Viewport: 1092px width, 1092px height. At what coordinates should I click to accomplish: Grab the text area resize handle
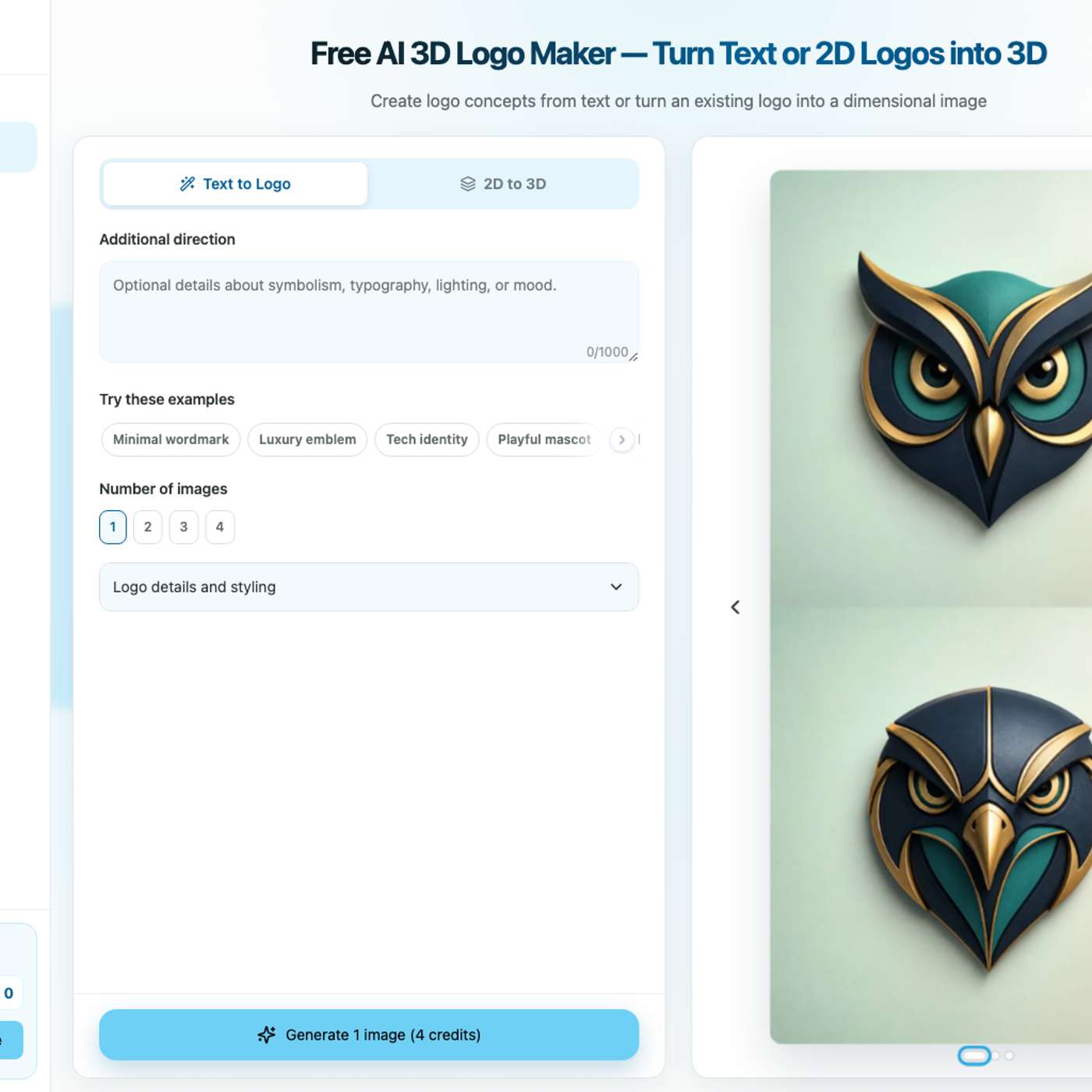pos(633,357)
